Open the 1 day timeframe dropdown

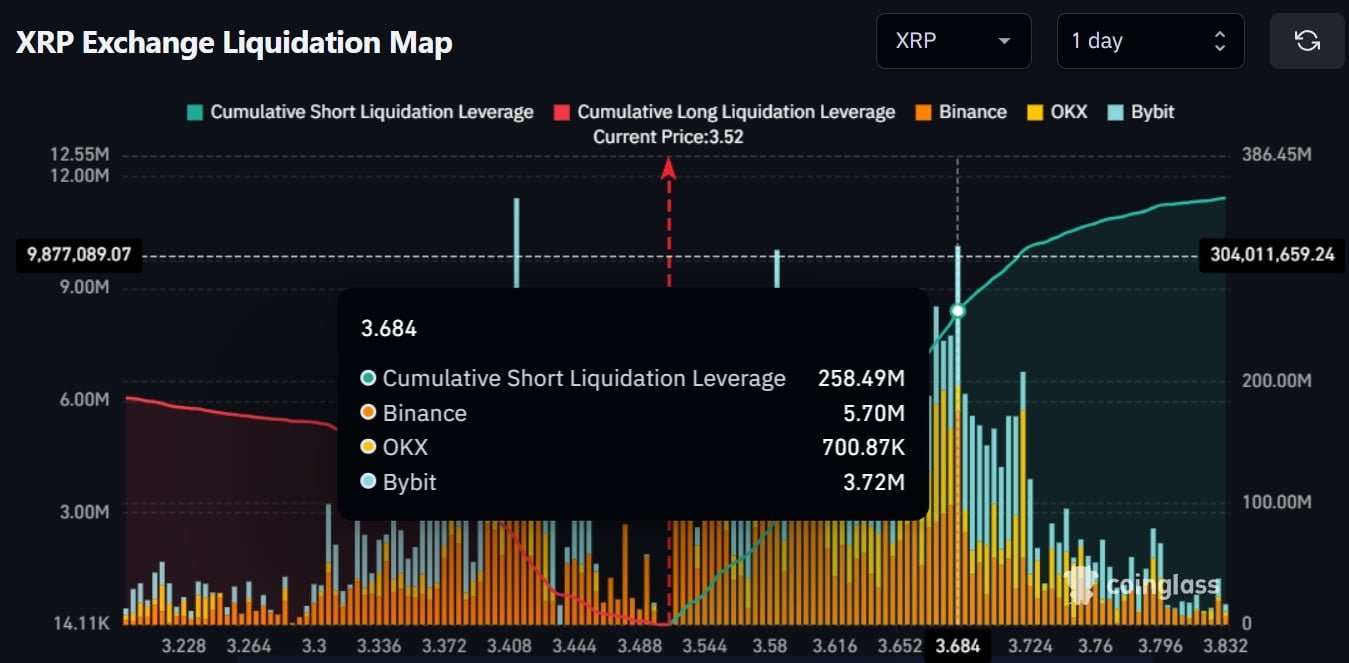(x=1150, y=41)
